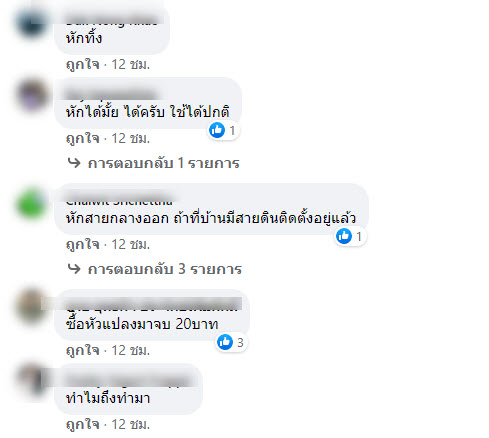Screen dimensions: 489x438
Task: Like the "หักทิ้ง" comment
Action: [x=83, y=64]
